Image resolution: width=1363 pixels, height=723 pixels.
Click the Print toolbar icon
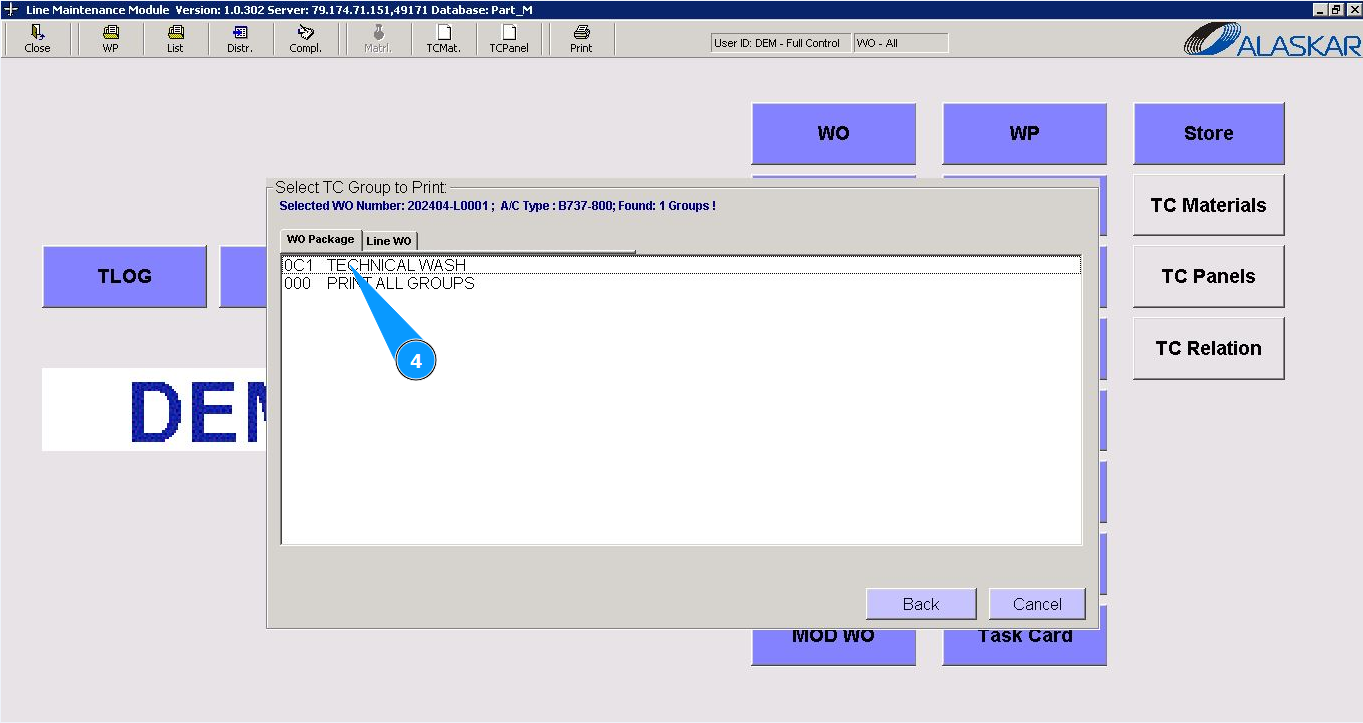581,39
